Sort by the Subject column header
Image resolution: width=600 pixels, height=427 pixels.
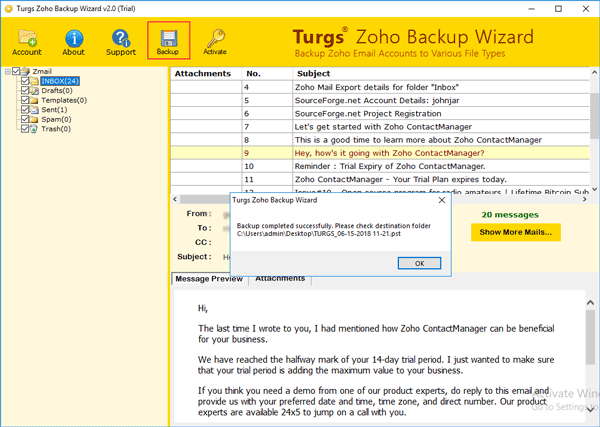pos(441,73)
